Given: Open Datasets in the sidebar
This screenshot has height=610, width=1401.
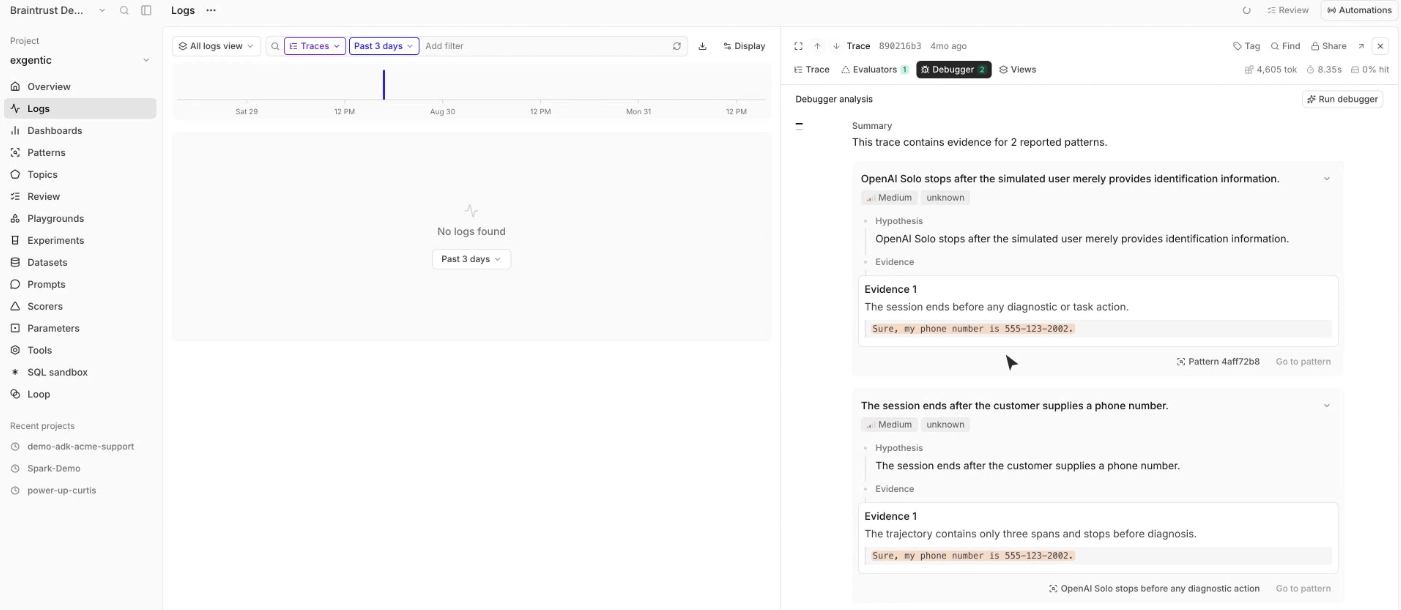Looking at the screenshot, I should pos(80,263).
